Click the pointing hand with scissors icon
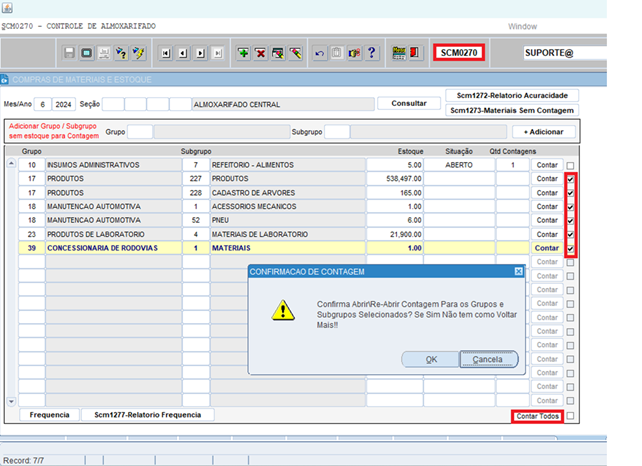Screen dimensions: 642x466 point(354,53)
